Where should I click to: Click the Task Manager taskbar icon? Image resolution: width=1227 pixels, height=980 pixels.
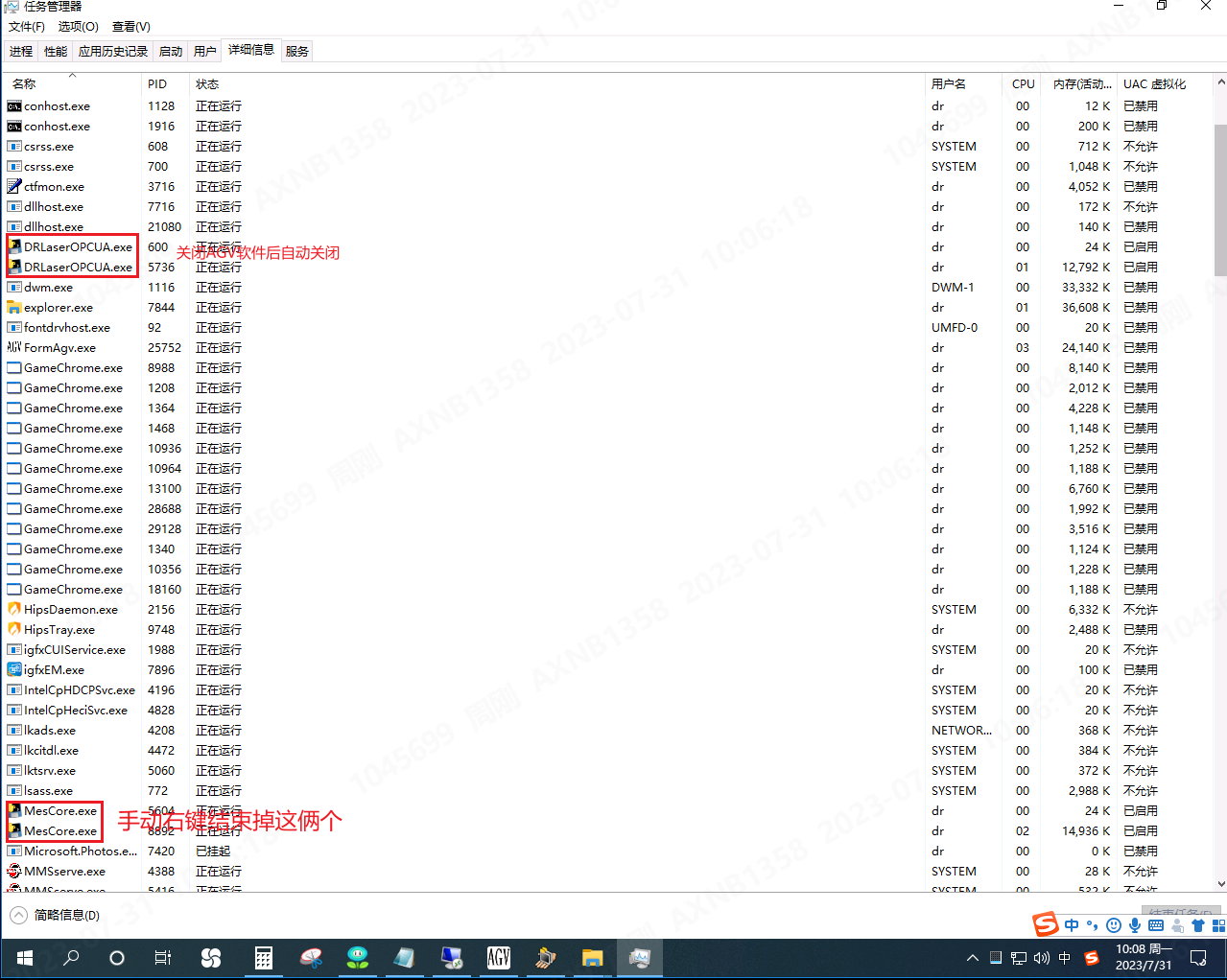640,957
